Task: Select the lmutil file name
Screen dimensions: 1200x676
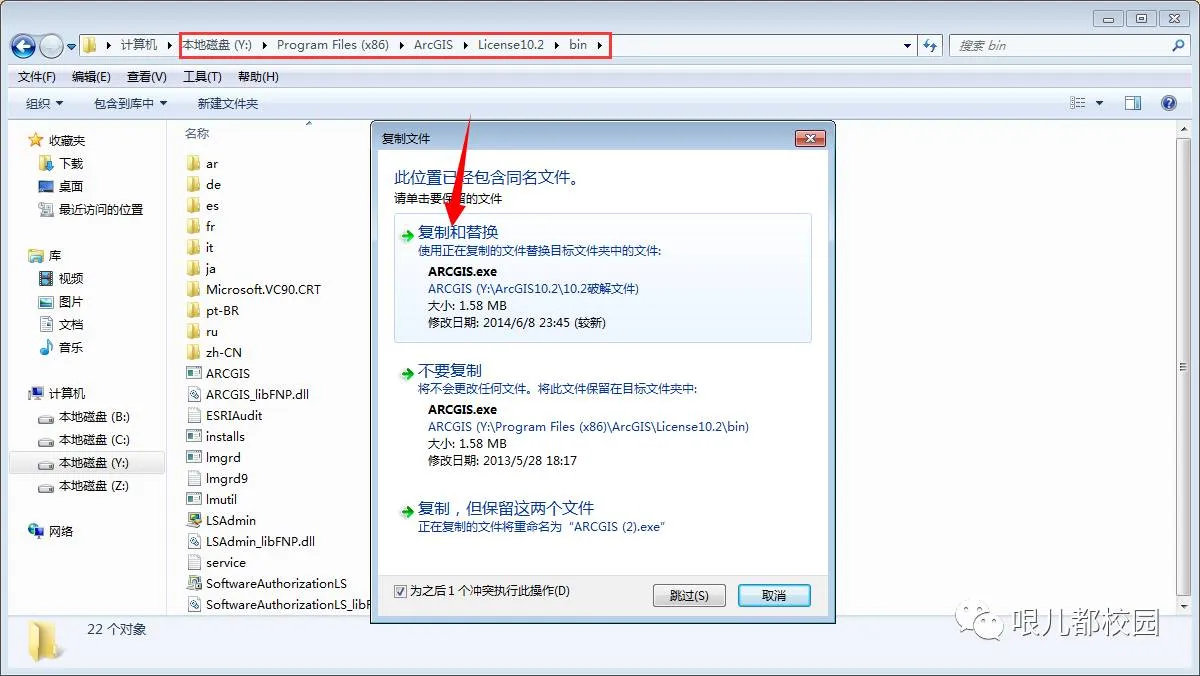Action: pos(221,499)
